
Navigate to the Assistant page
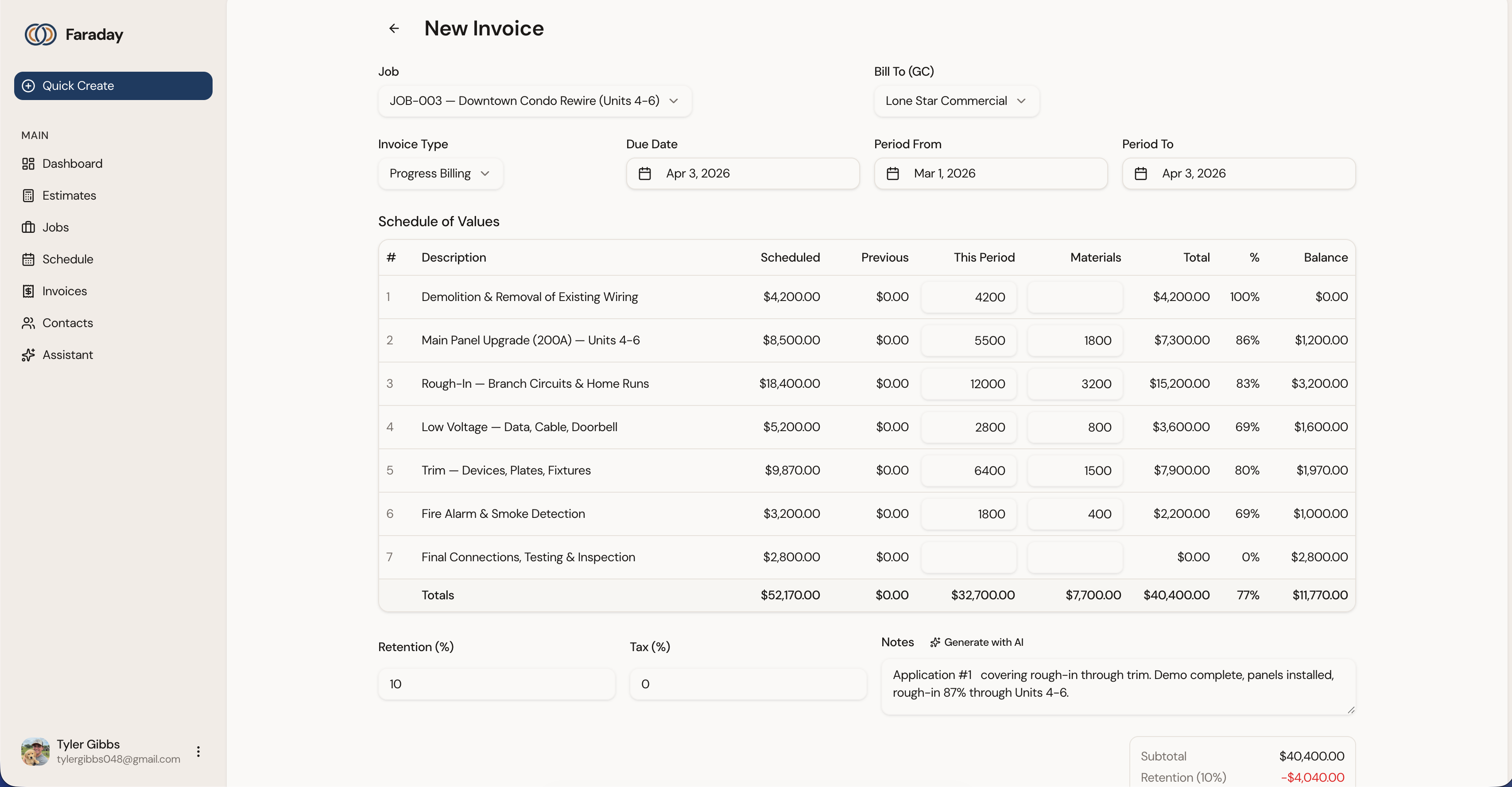(67, 355)
